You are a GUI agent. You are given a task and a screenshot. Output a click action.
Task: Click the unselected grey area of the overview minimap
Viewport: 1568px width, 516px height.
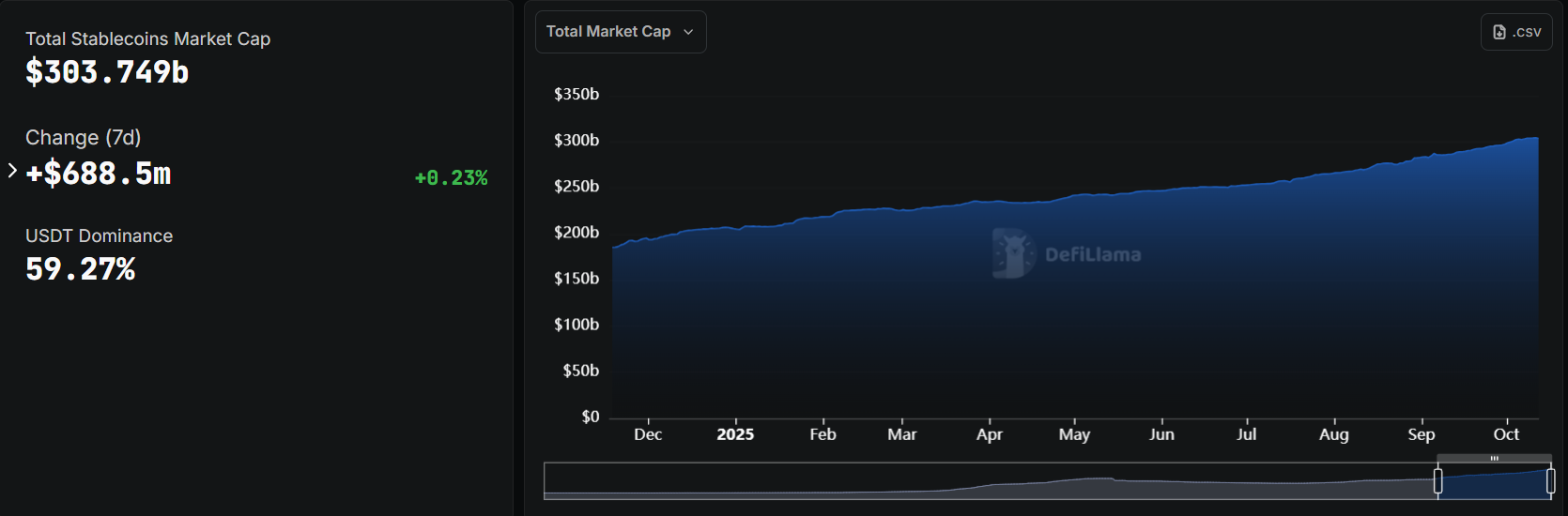pyautogui.click(x=986, y=482)
